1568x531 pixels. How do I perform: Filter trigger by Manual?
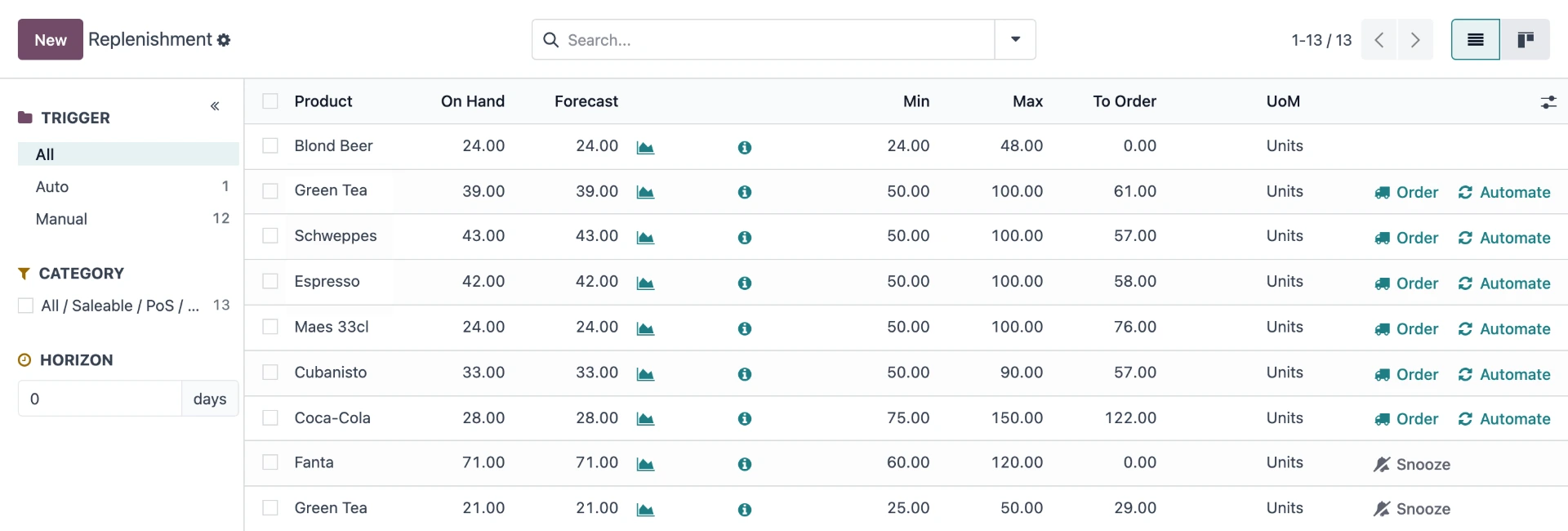[61, 219]
